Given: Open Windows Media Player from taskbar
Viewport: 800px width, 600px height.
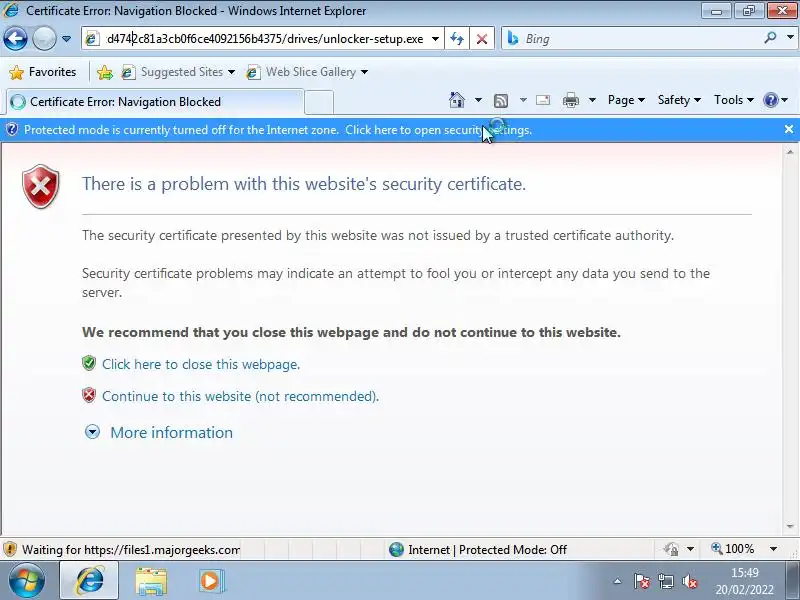Looking at the screenshot, I should point(210,581).
